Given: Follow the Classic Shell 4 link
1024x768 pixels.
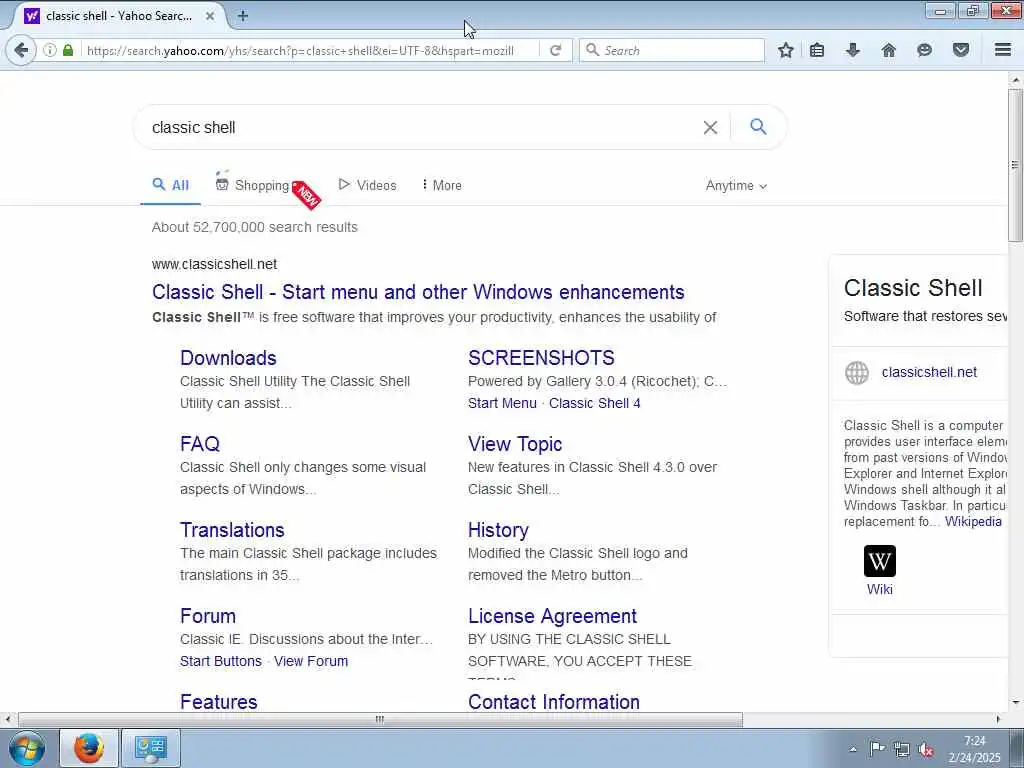Looking at the screenshot, I should coord(594,404).
